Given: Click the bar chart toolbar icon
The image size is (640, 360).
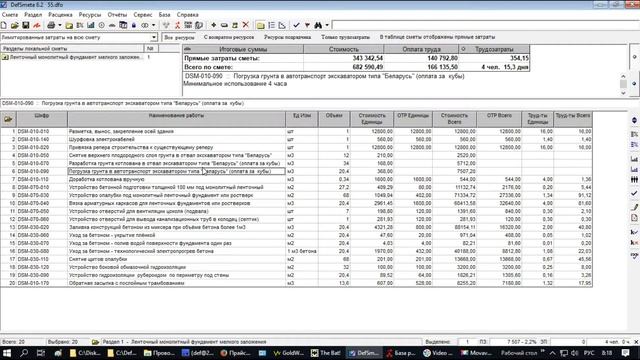Looking at the screenshot, I should [x=91, y=25].
